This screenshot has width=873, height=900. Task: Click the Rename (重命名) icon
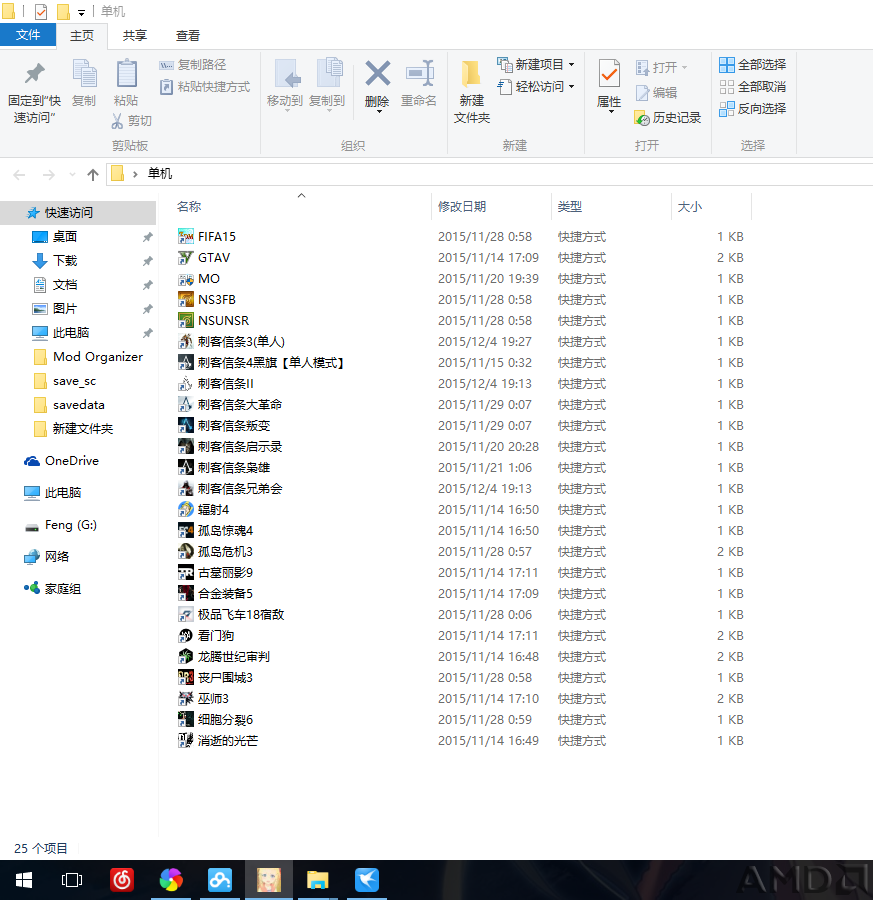point(419,73)
